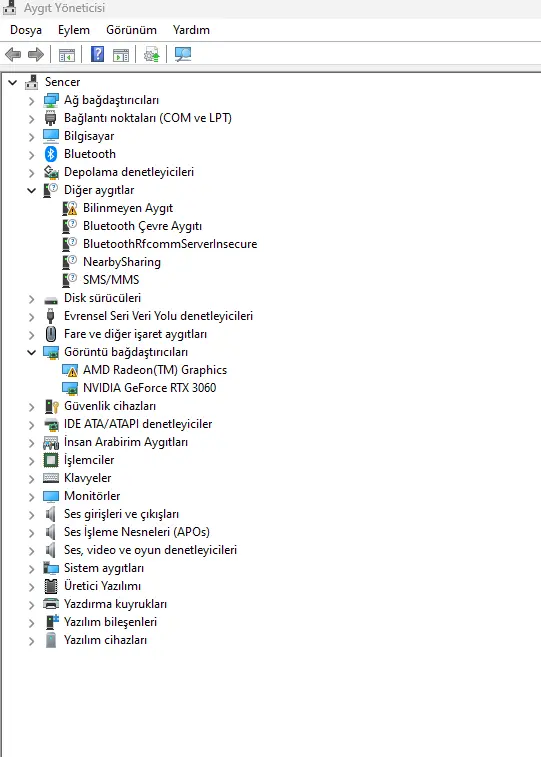This screenshot has height=757, width=541.
Task: Select SMS/MMS device entry
Action: [x=111, y=280]
